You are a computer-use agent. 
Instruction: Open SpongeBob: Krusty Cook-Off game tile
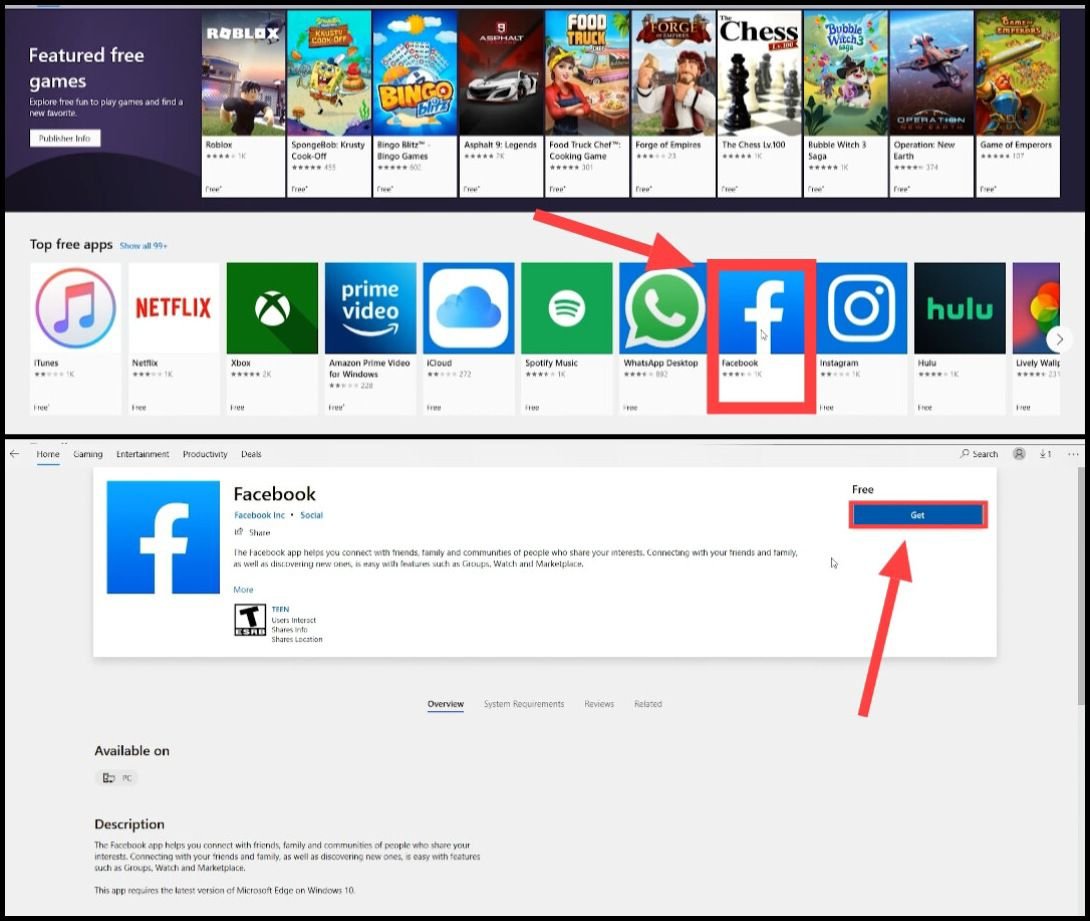pyautogui.click(x=329, y=104)
